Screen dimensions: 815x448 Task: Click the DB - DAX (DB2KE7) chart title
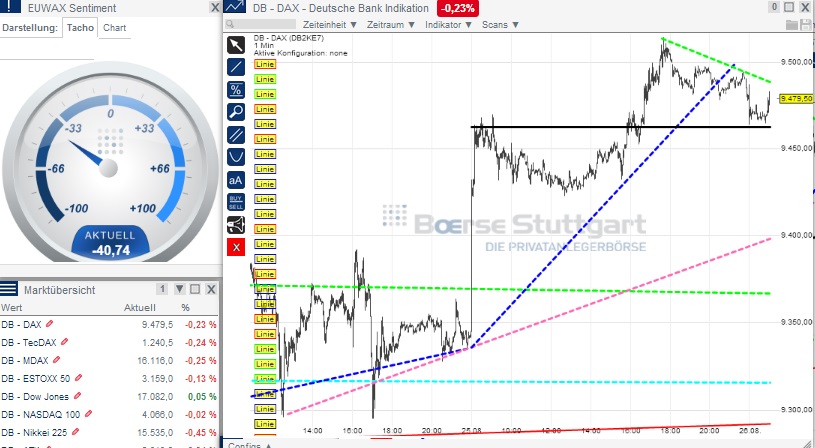click(x=288, y=37)
